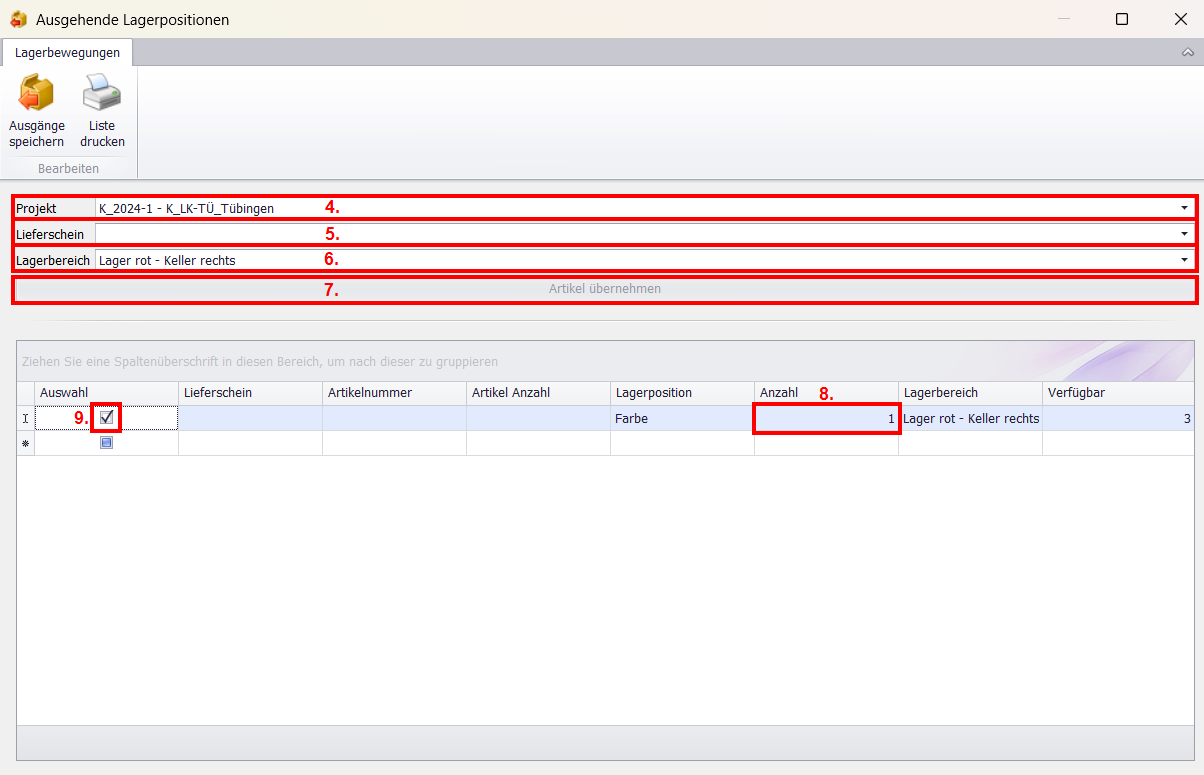Screen dimensions: 1204x775
Task: Switch to the Lagerbewegungen ribbon tab
Action: pos(68,53)
